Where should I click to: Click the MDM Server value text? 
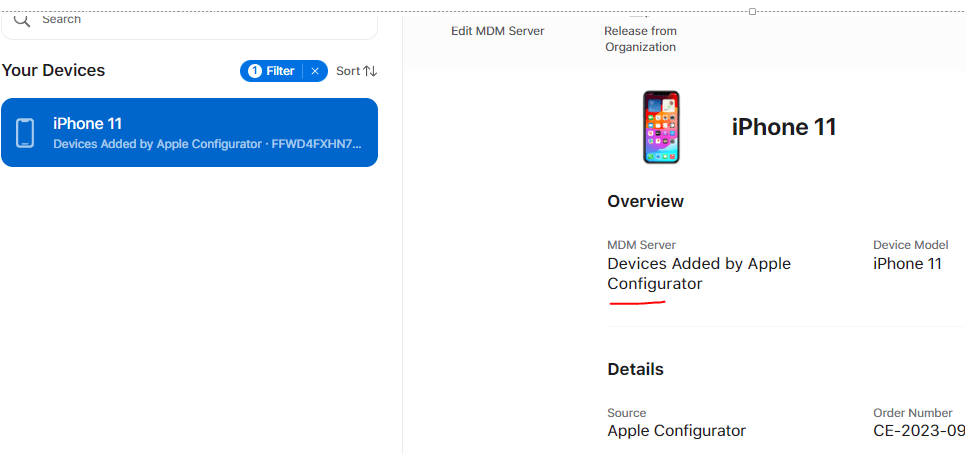point(698,273)
